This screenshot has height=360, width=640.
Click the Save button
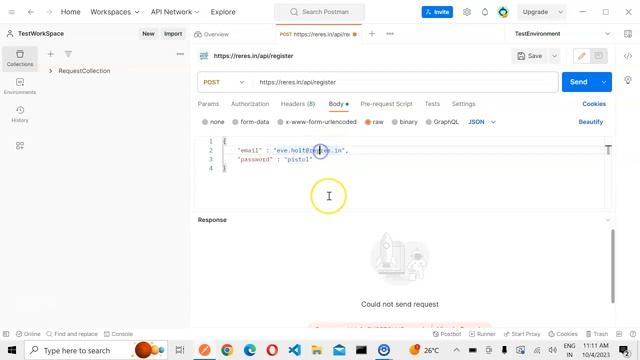(x=530, y=56)
